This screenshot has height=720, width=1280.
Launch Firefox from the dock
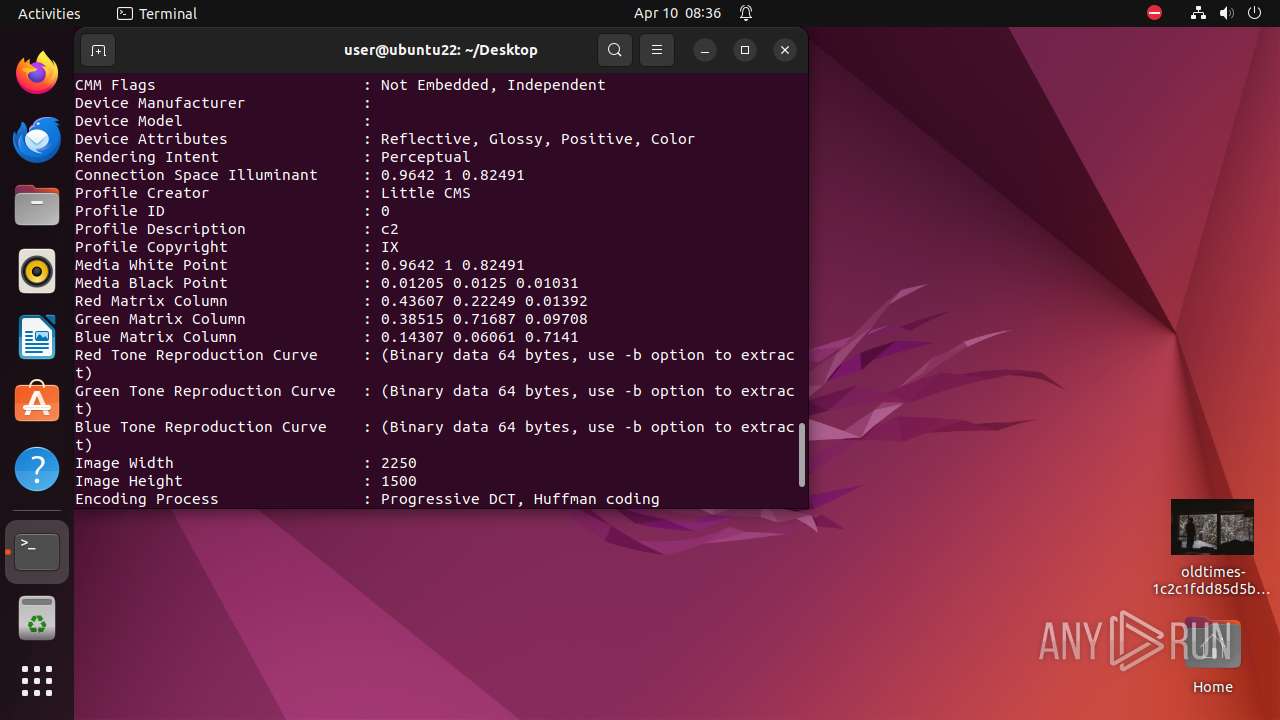point(37,73)
